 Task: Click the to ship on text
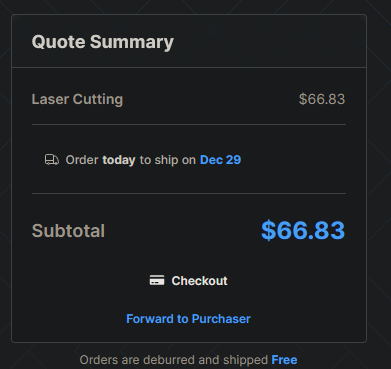coord(168,160)
